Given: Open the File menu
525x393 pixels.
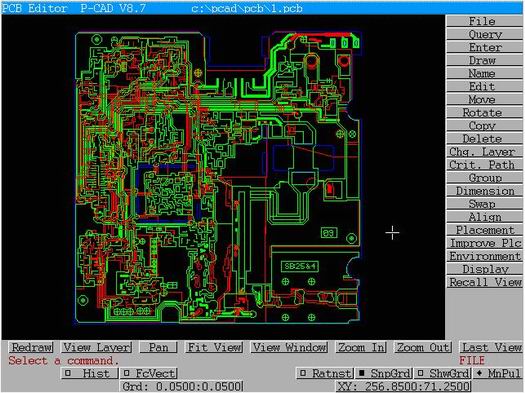Looking at the screenshot, I should [484, 21].
